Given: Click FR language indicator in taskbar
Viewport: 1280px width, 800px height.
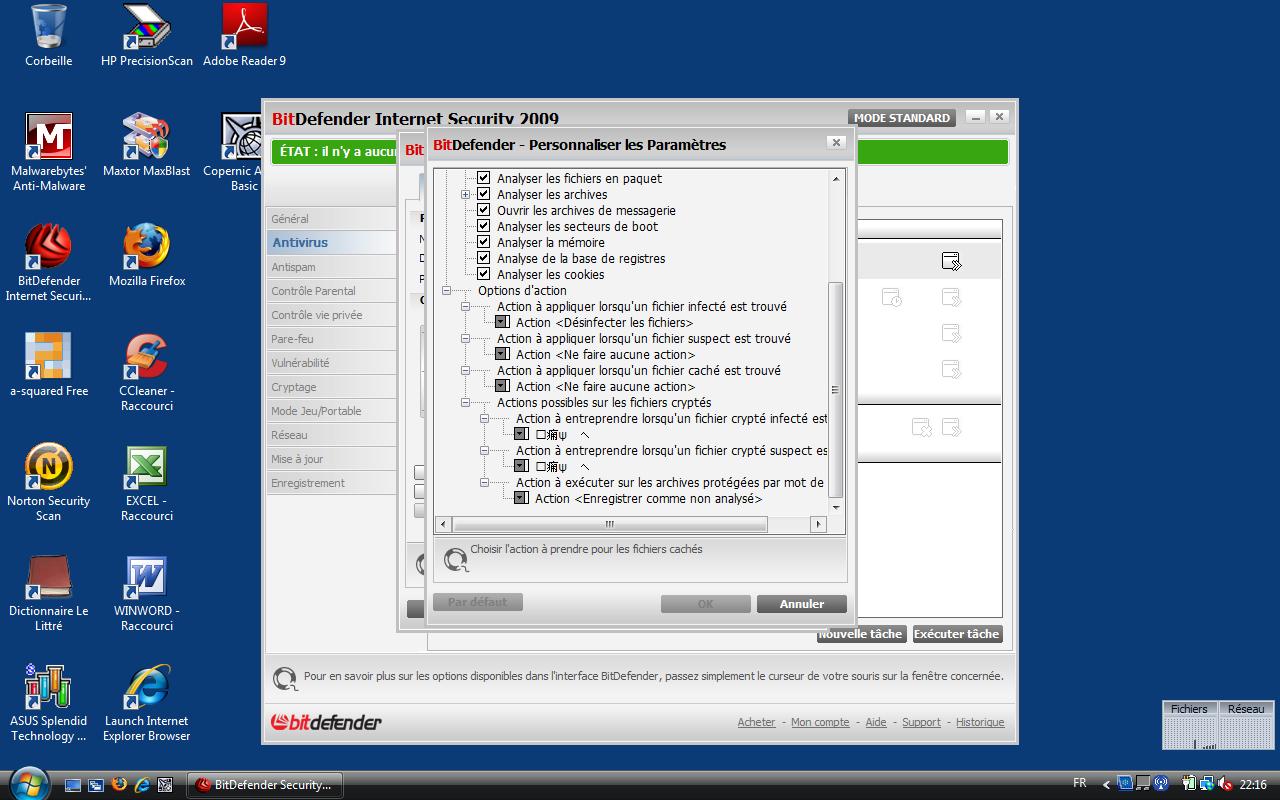Looking at the screenshot, I should [x=1080, y=783].
